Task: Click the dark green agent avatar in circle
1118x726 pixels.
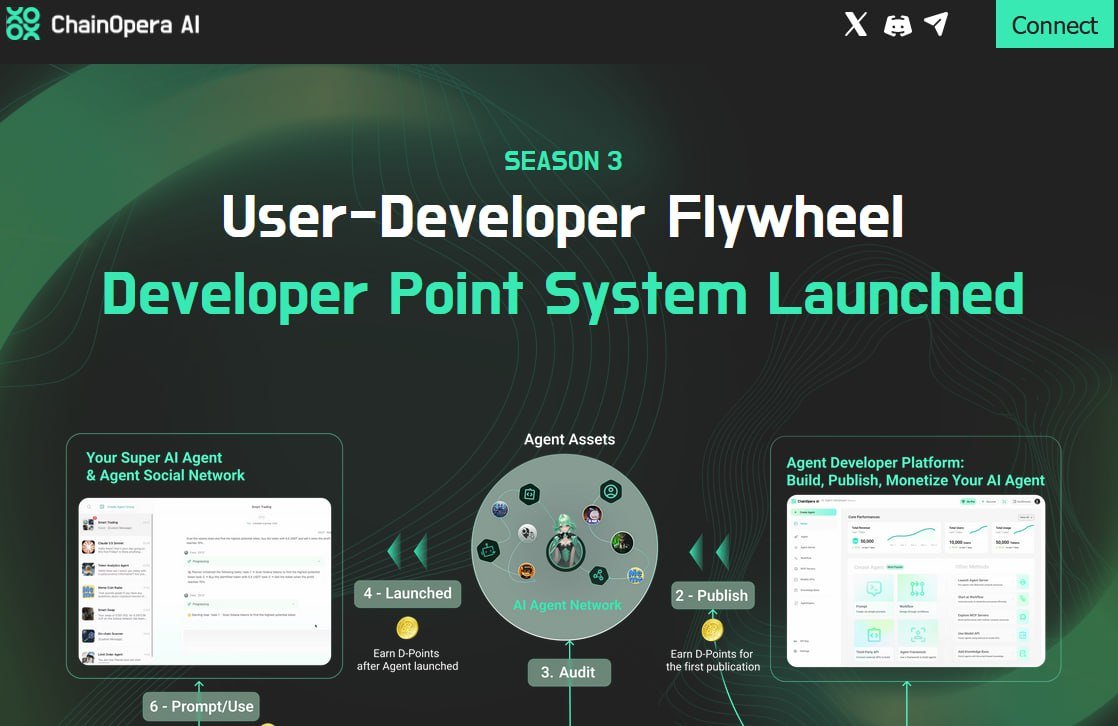Action: click(x=622, y=543)
